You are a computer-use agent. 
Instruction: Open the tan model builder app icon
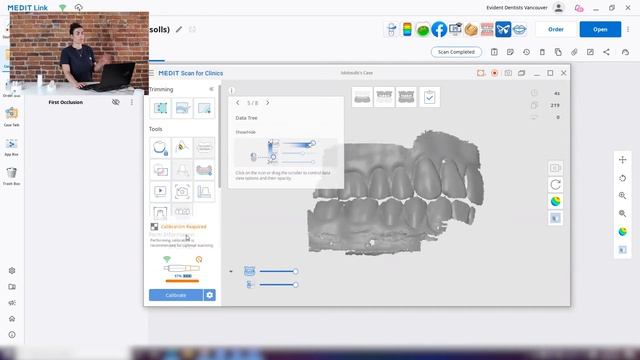(x=471, y=29)
